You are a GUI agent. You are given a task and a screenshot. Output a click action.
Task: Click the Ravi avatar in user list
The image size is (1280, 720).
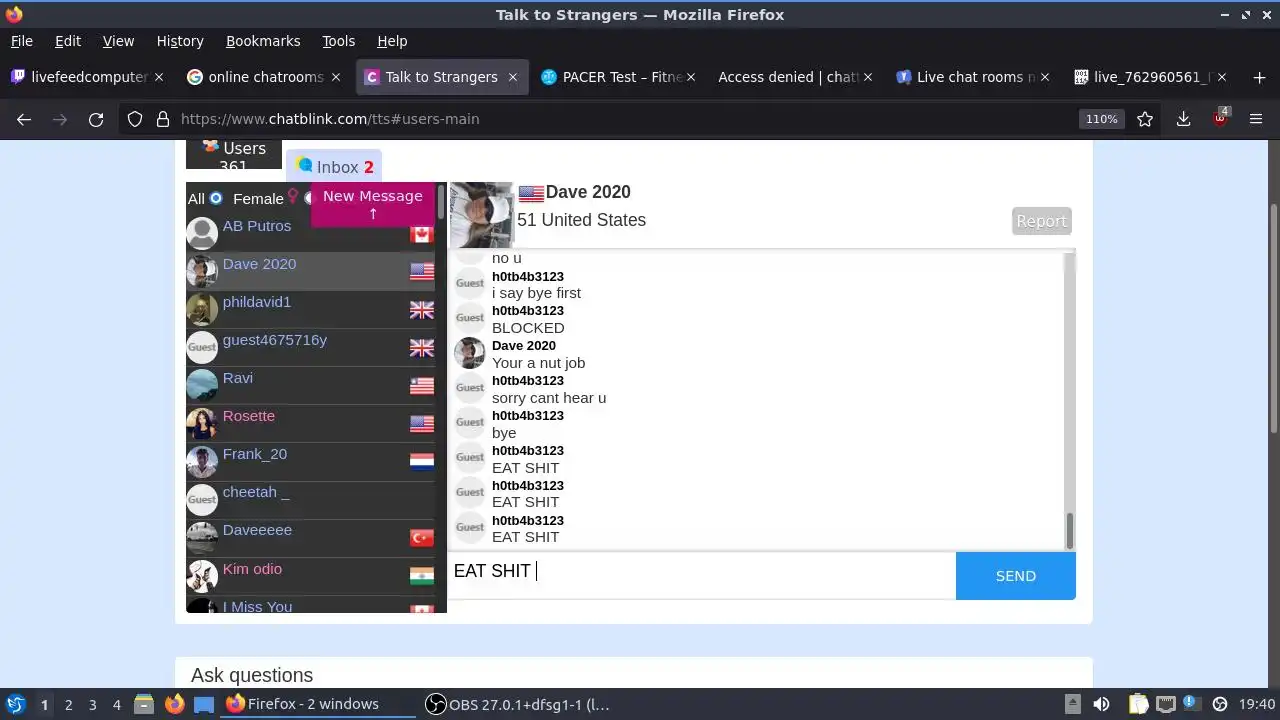202,385
